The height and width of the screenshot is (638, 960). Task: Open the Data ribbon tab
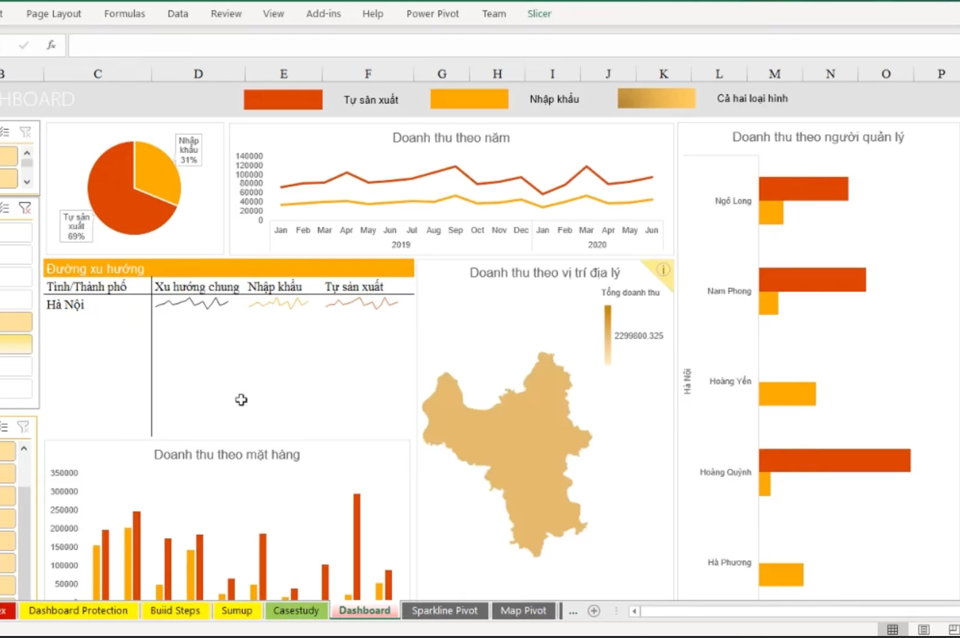coord(178,13)
